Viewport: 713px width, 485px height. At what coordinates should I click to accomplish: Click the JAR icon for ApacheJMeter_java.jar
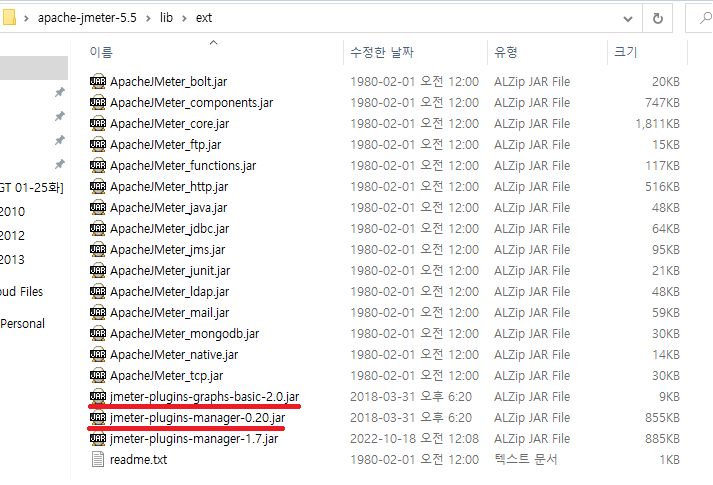tap(98, 207)
